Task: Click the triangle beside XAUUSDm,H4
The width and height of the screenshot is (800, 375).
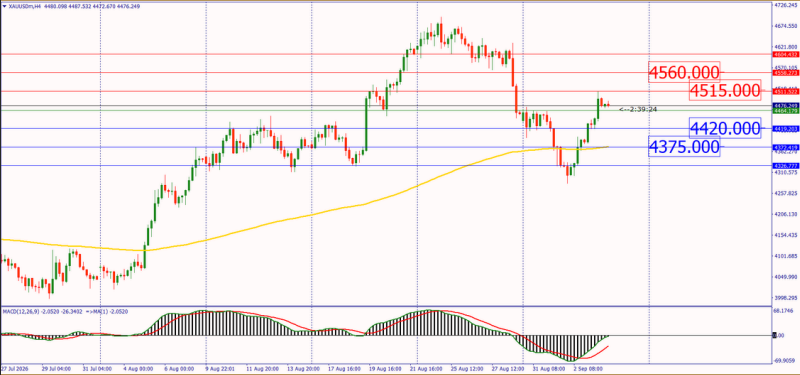Action: click(x=5, y=6)
